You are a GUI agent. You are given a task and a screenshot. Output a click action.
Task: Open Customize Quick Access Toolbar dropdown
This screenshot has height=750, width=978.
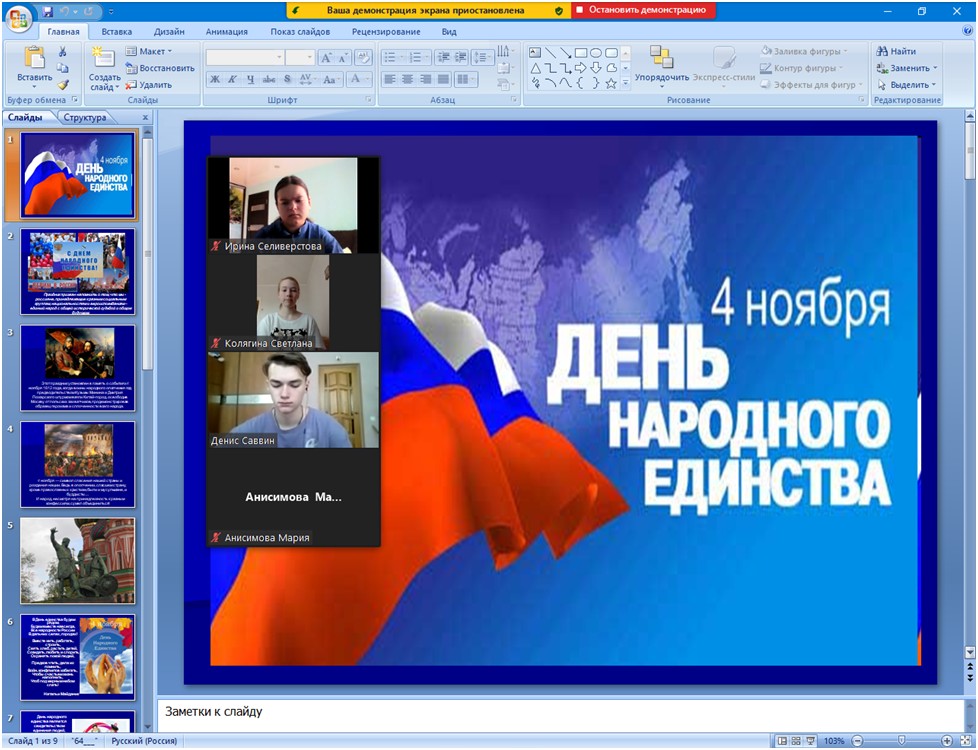pos(110,11)
